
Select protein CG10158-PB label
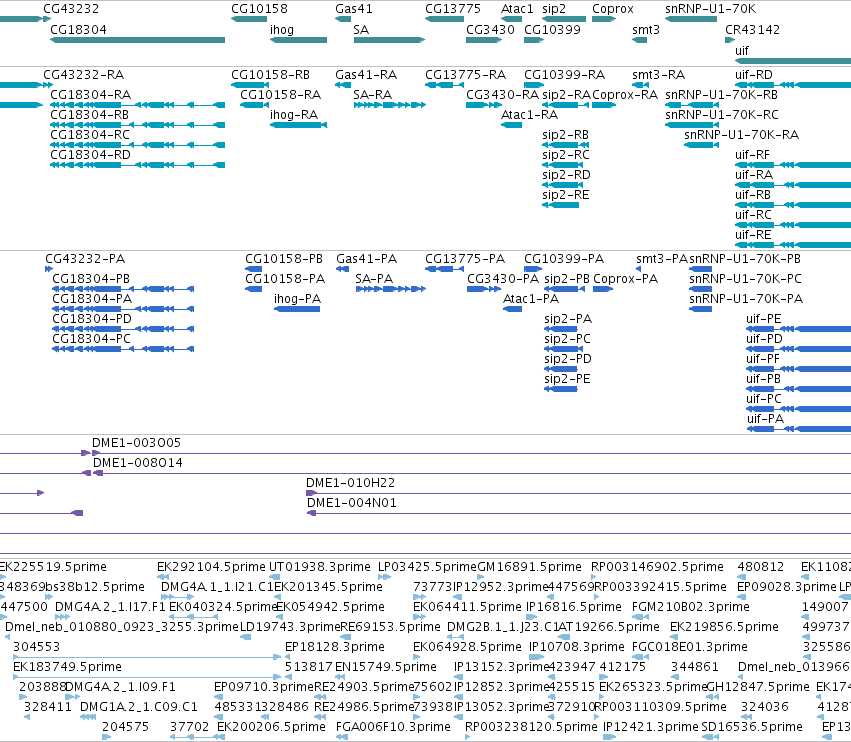click(x=284, y=258)
